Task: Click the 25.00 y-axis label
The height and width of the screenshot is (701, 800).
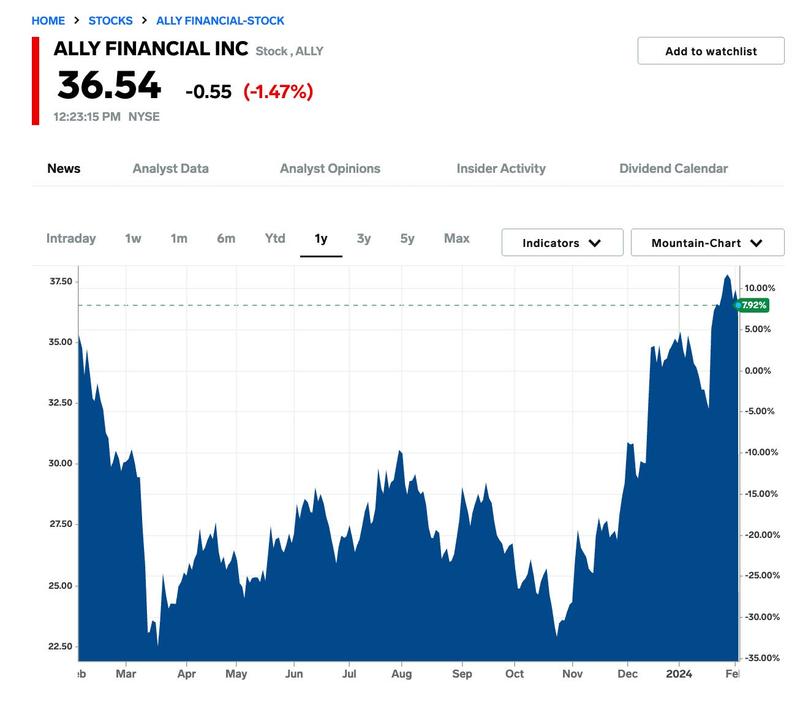Action: point(61,586)
